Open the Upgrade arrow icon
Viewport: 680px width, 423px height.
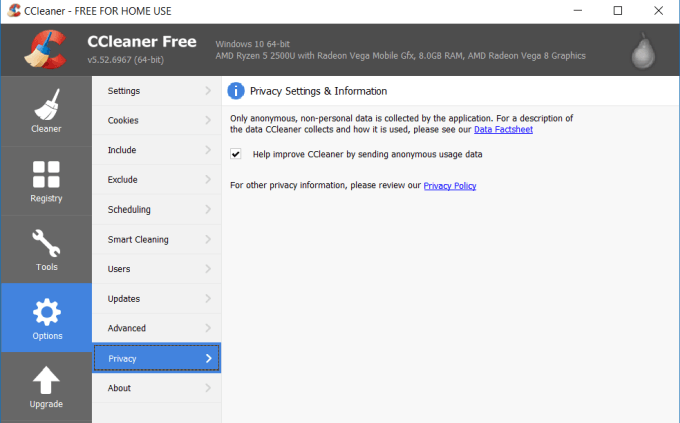pos(46,380)
